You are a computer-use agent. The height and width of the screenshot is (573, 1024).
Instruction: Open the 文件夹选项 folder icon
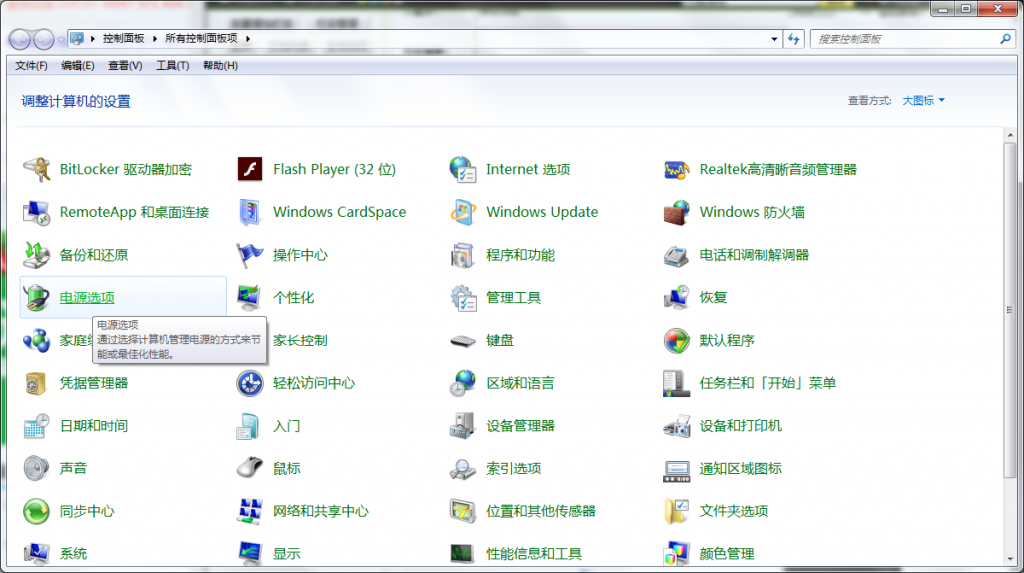(x=676, y=512)
